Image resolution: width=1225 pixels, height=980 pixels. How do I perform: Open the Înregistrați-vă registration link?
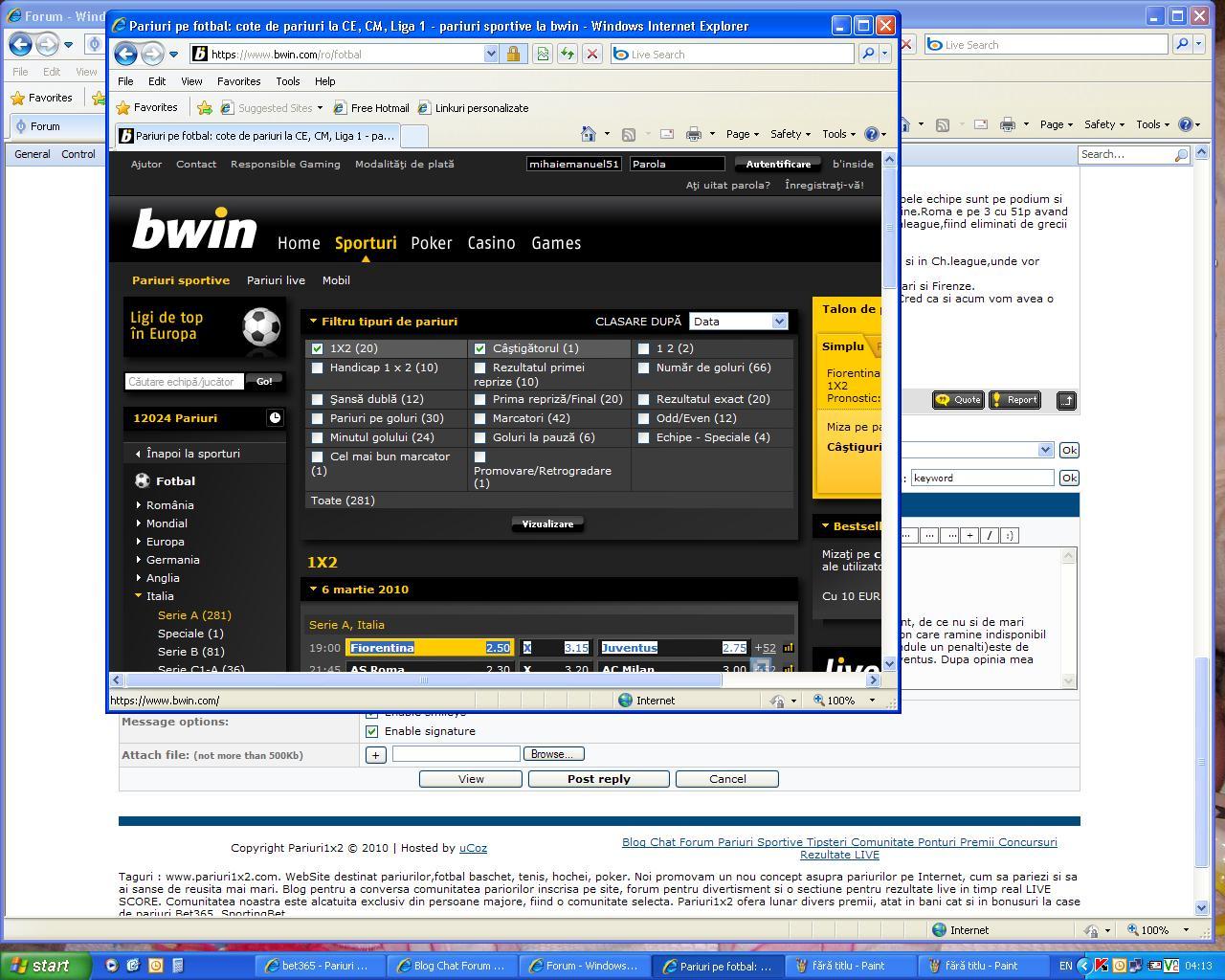click(x=824, y=185)
